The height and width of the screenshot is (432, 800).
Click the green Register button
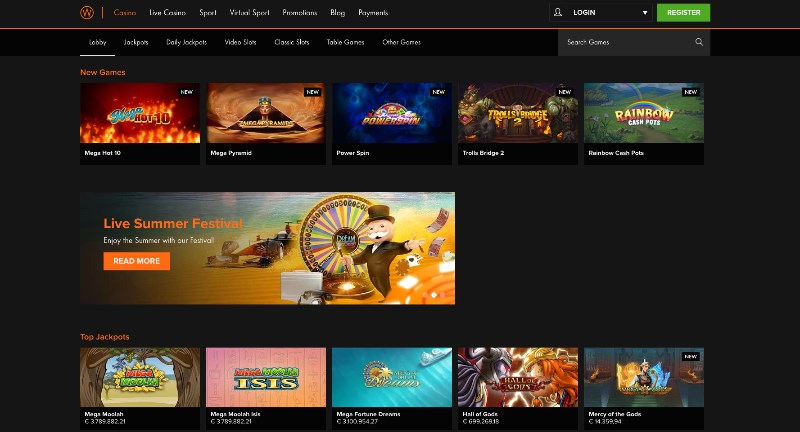point(683,13)
